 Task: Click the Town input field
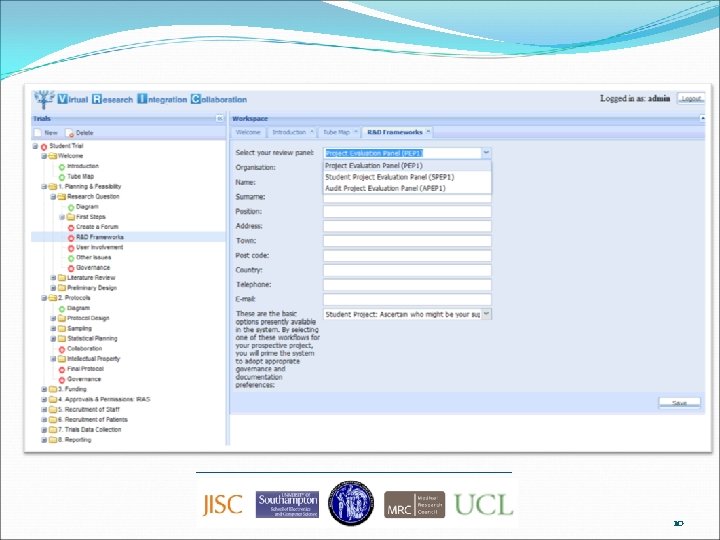point(407,241)
